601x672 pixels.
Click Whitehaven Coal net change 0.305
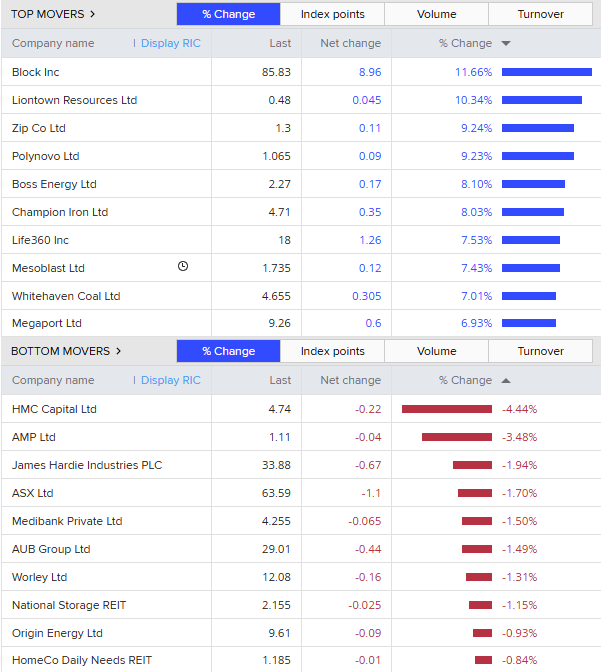367,296
